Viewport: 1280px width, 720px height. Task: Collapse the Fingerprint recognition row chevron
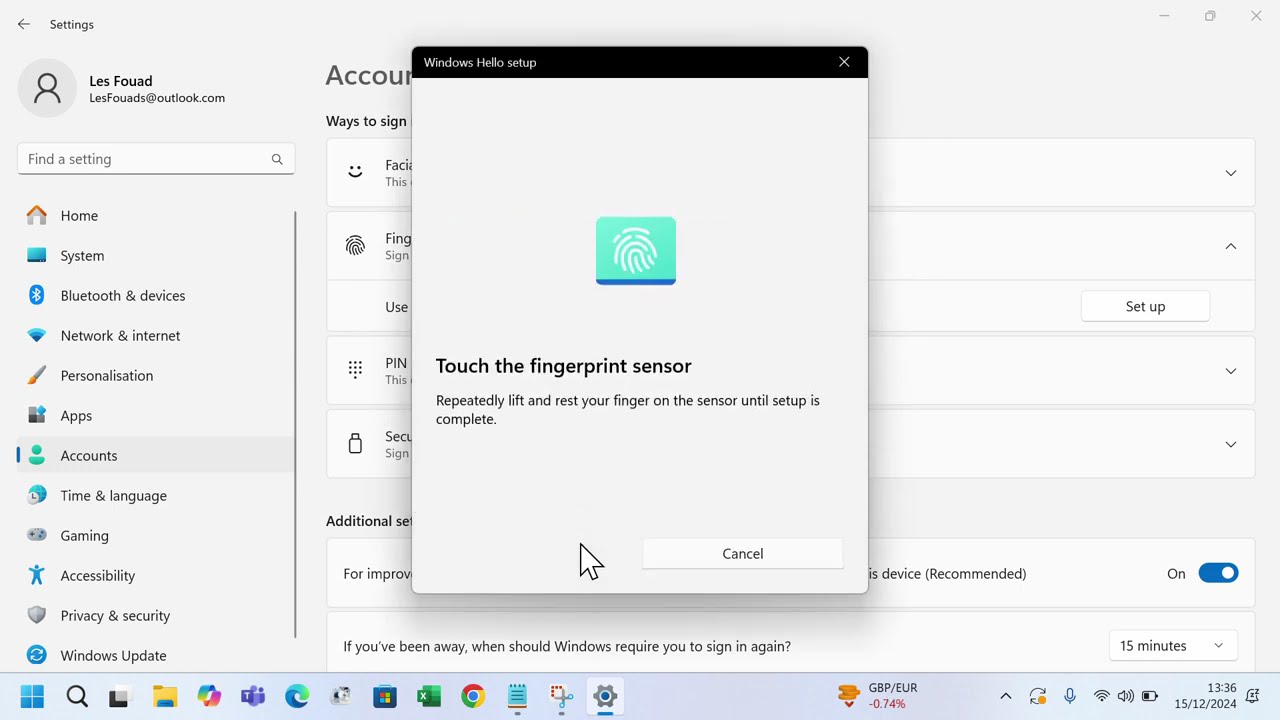pyautogui.click(x=1231, y=246)
